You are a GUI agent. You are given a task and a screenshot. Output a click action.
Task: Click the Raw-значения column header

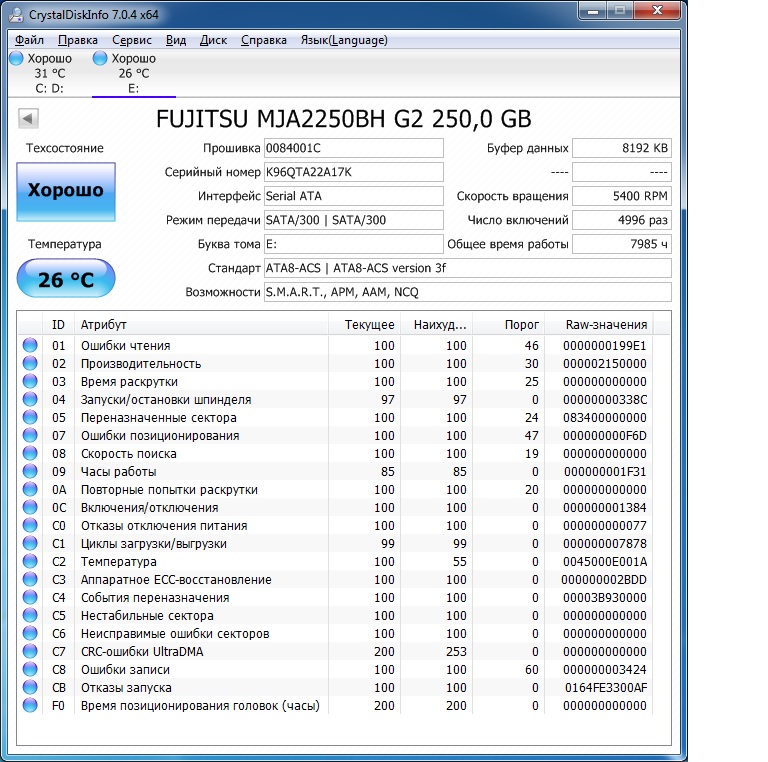coord(599,325)
